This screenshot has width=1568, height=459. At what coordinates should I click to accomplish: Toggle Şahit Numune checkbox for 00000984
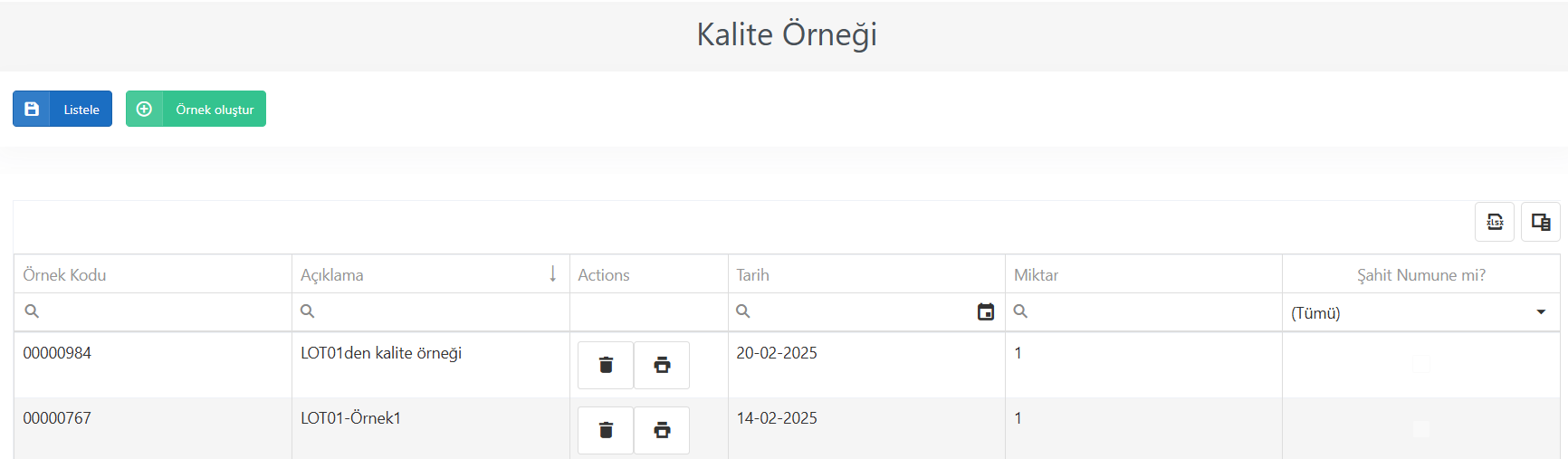coord(1421,364)
